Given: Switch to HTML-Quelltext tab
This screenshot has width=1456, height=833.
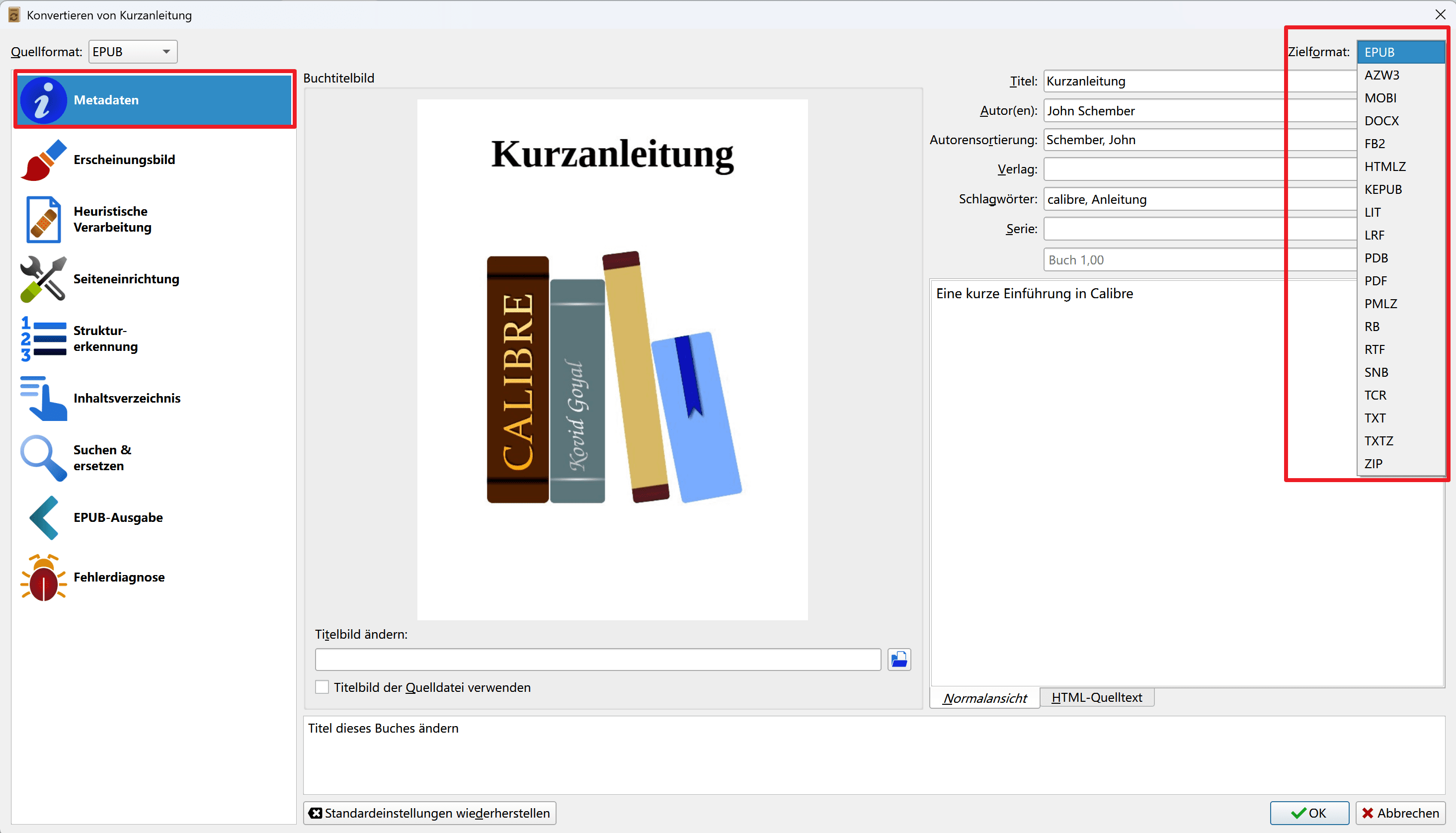Looking at the screenshot, I should coord(1096,697).
